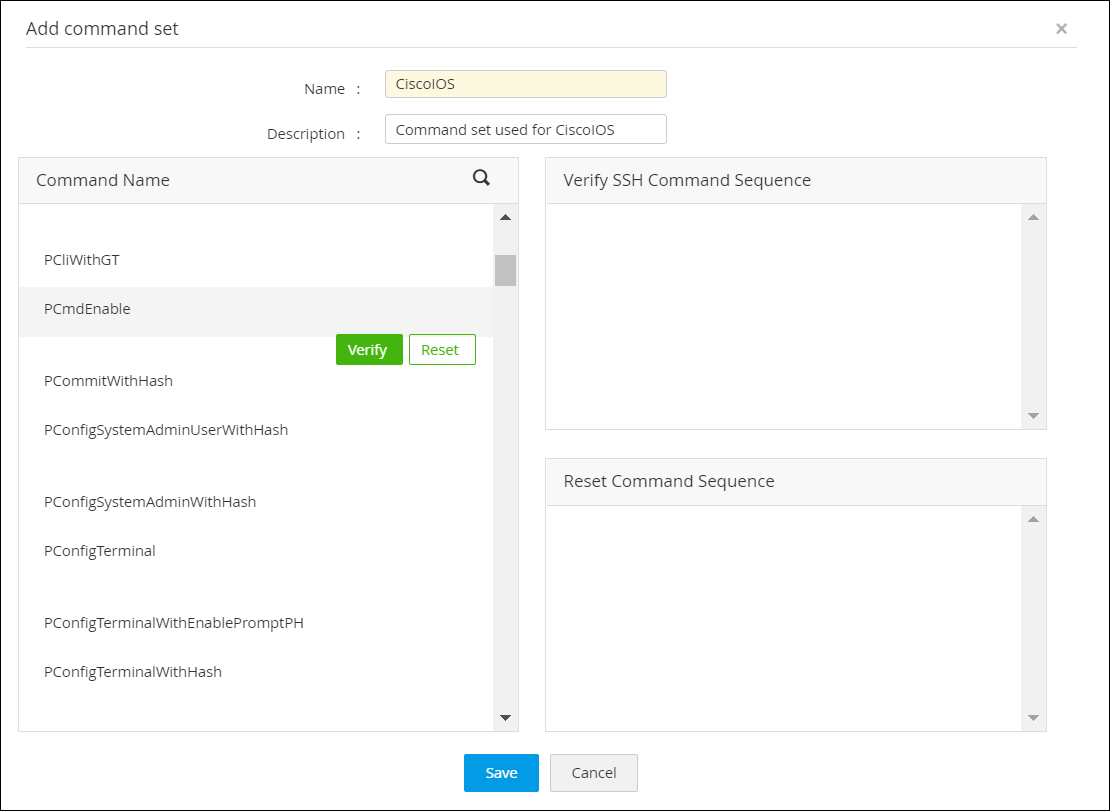
Task: Choose PConfigSystemAdminUserWithHash from list
Action: pos(166,430)
